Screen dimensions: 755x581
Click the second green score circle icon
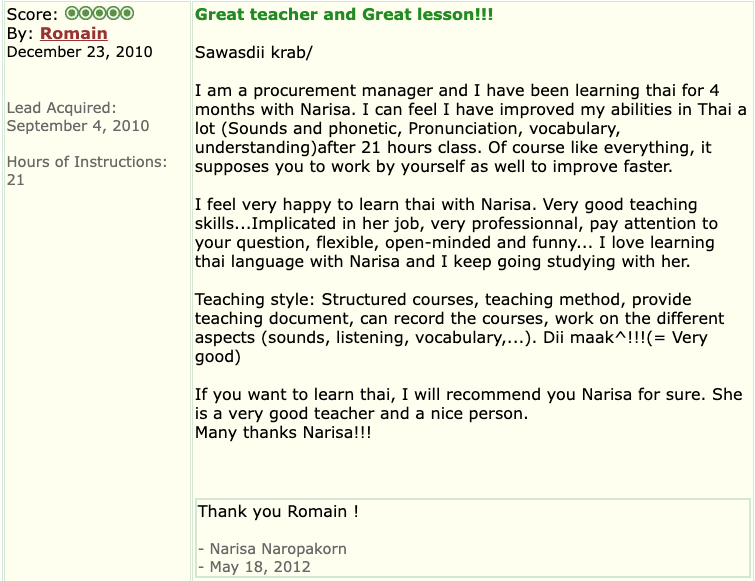(x=86, y=13)
